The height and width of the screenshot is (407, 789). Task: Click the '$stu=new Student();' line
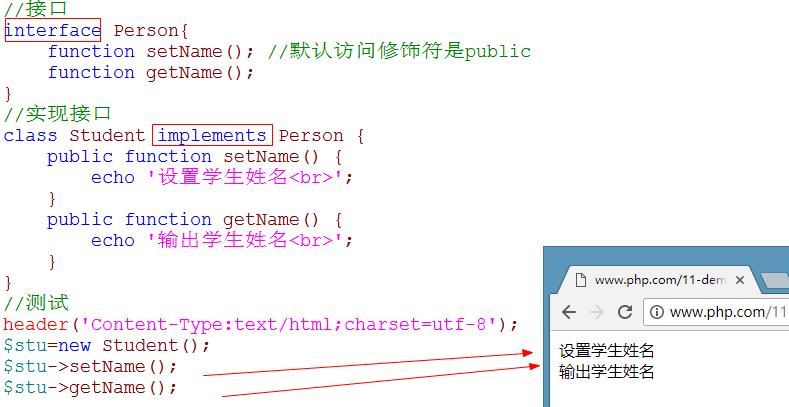tap(107, 345)
